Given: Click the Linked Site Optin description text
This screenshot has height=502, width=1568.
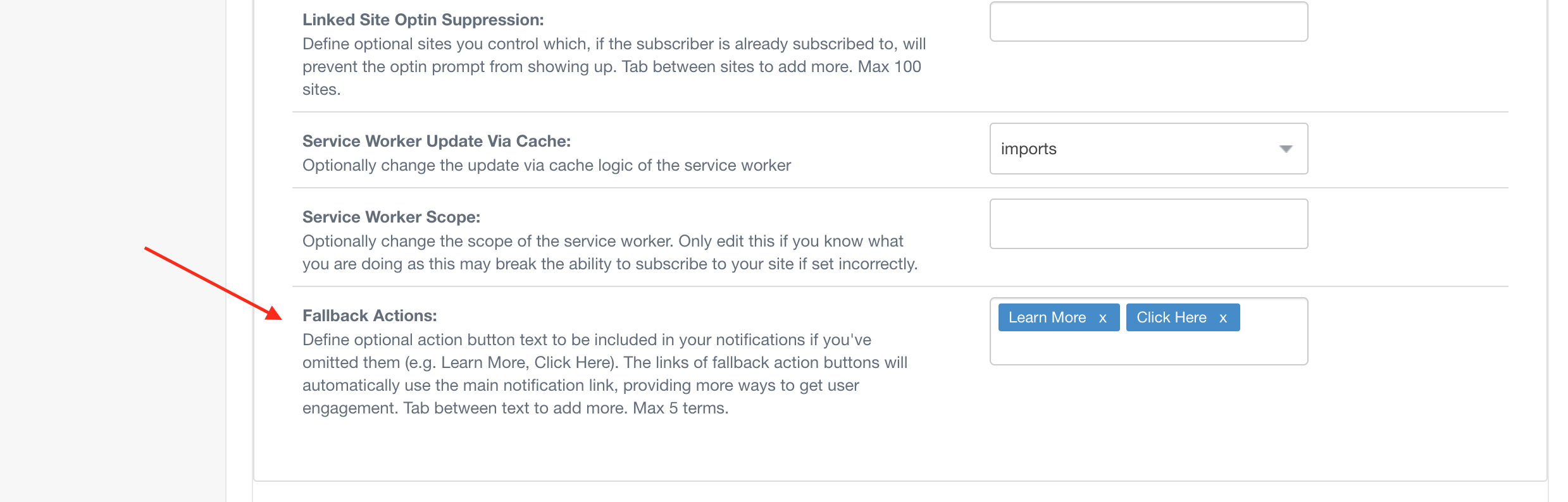Looking at the screenshot, I should tap(613, 66).
